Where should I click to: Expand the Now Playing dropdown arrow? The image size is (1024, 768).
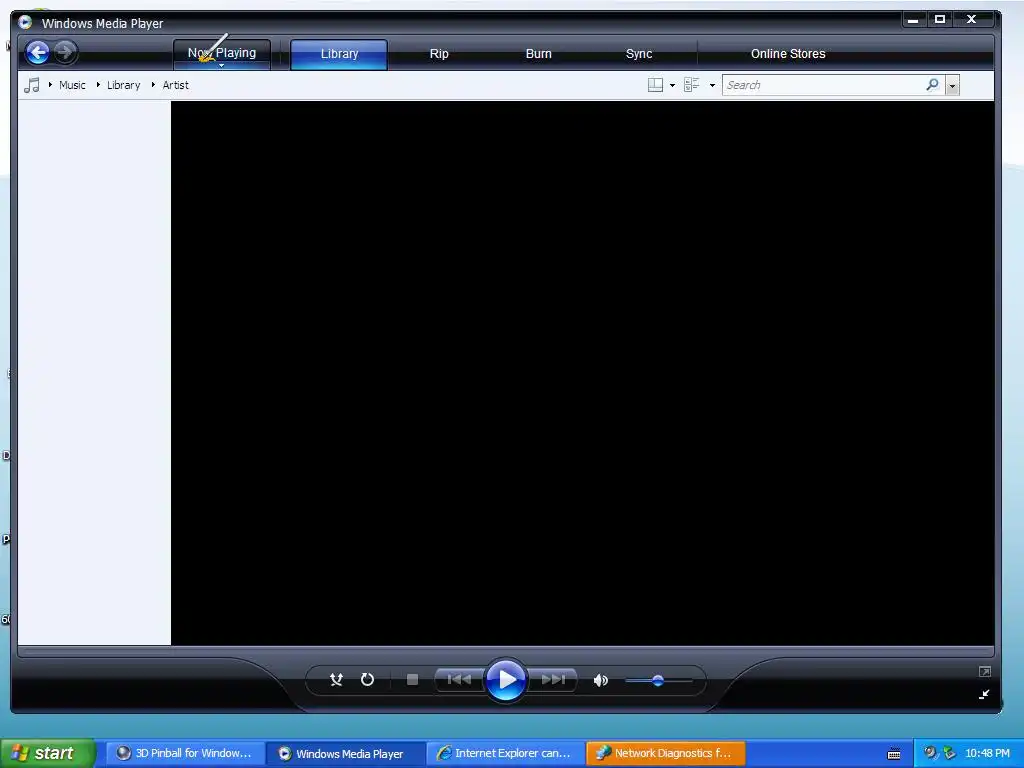(x=221, y=65)
